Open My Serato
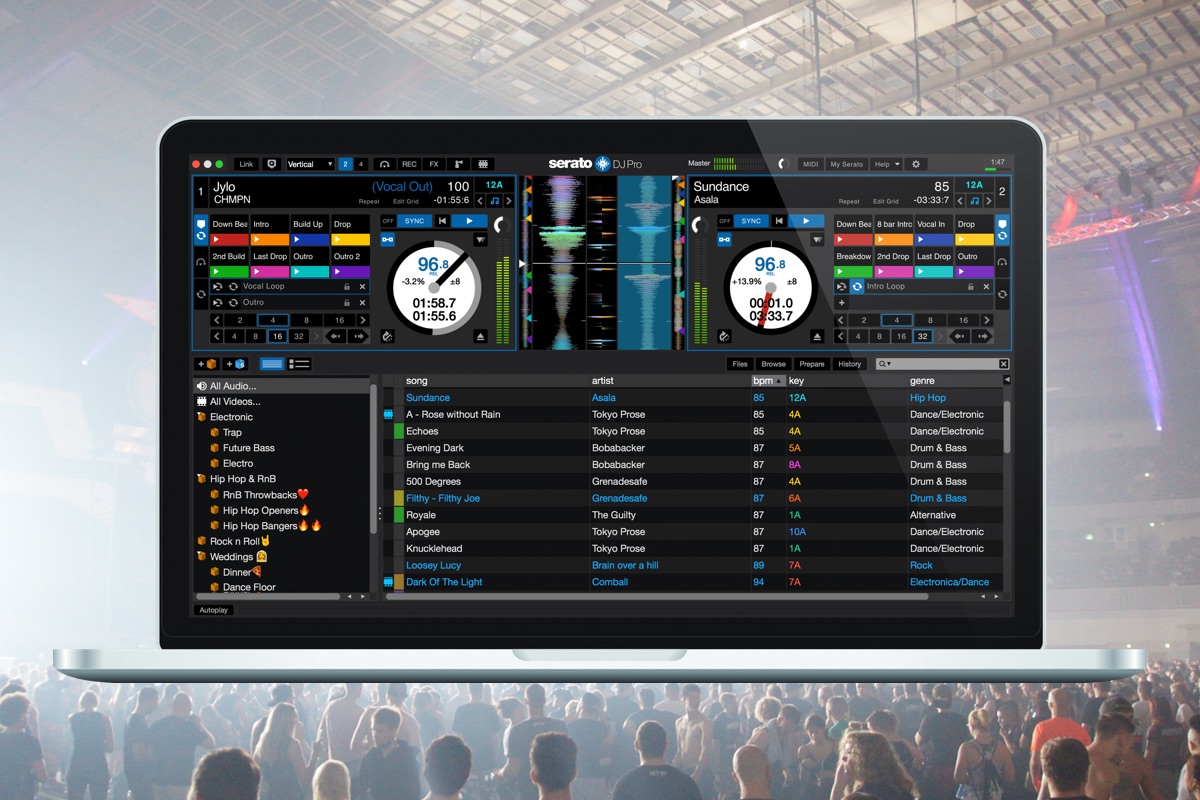 [846, 164]
